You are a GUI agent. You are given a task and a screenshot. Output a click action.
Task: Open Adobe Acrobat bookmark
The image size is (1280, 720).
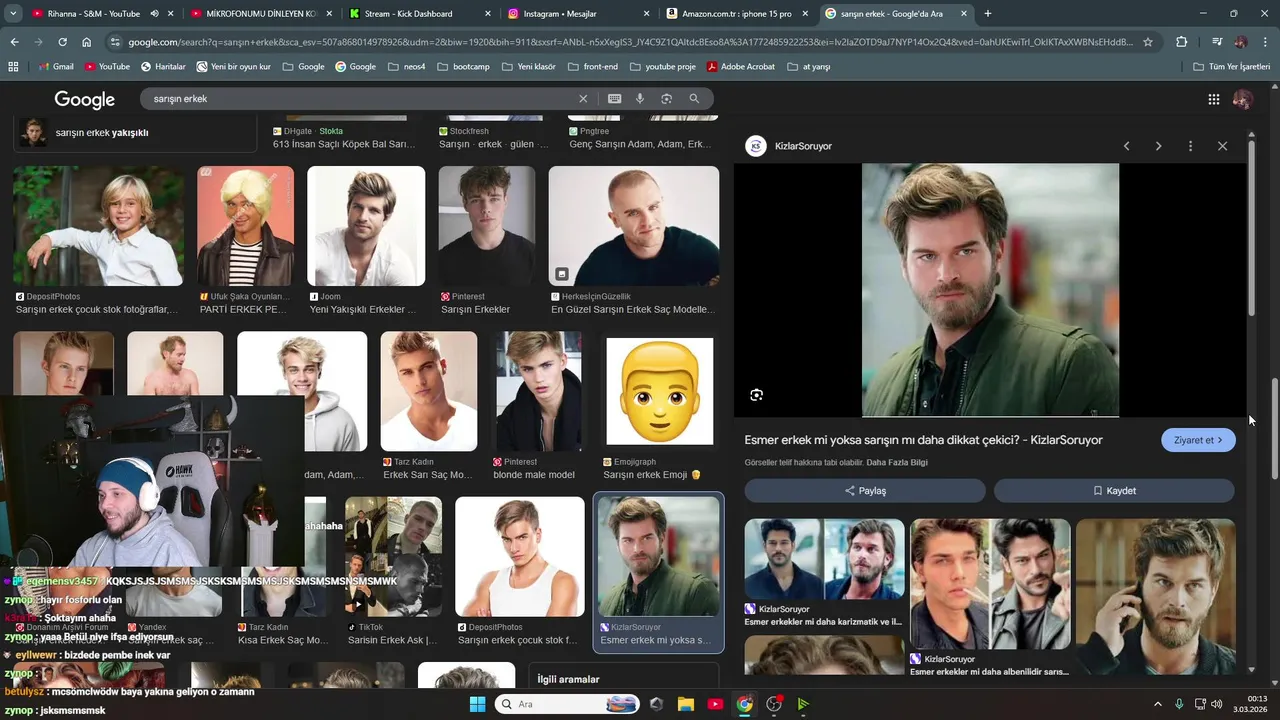click(741, 67)
